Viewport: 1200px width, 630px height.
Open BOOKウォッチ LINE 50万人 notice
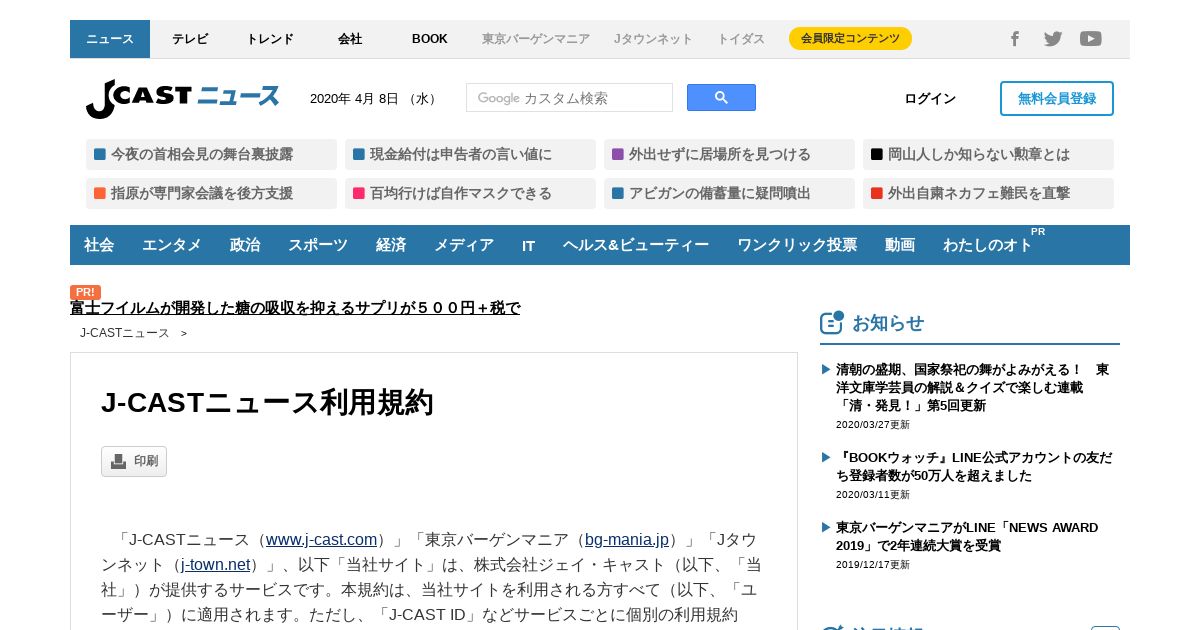pyautogui.click(x=974, y=466)
